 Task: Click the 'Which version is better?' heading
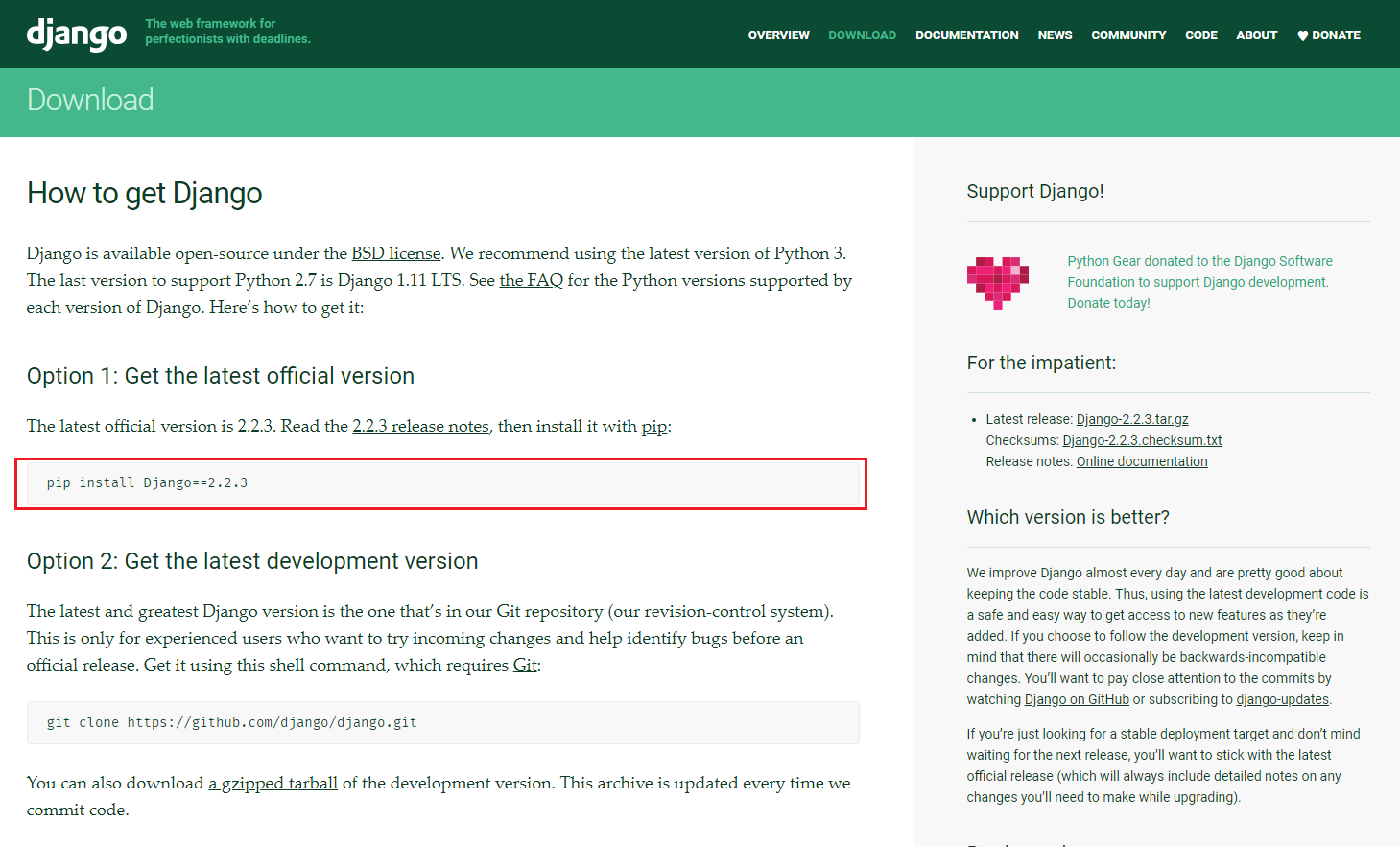coord(1068,517)
